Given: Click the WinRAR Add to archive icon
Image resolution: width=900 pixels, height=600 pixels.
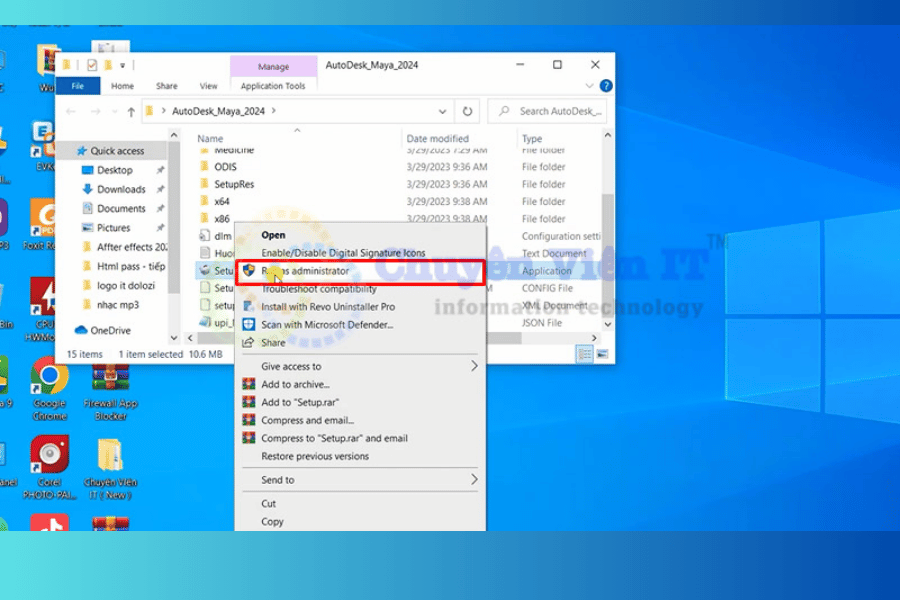Looking at the screenshot, I should (x=249, y=384).
